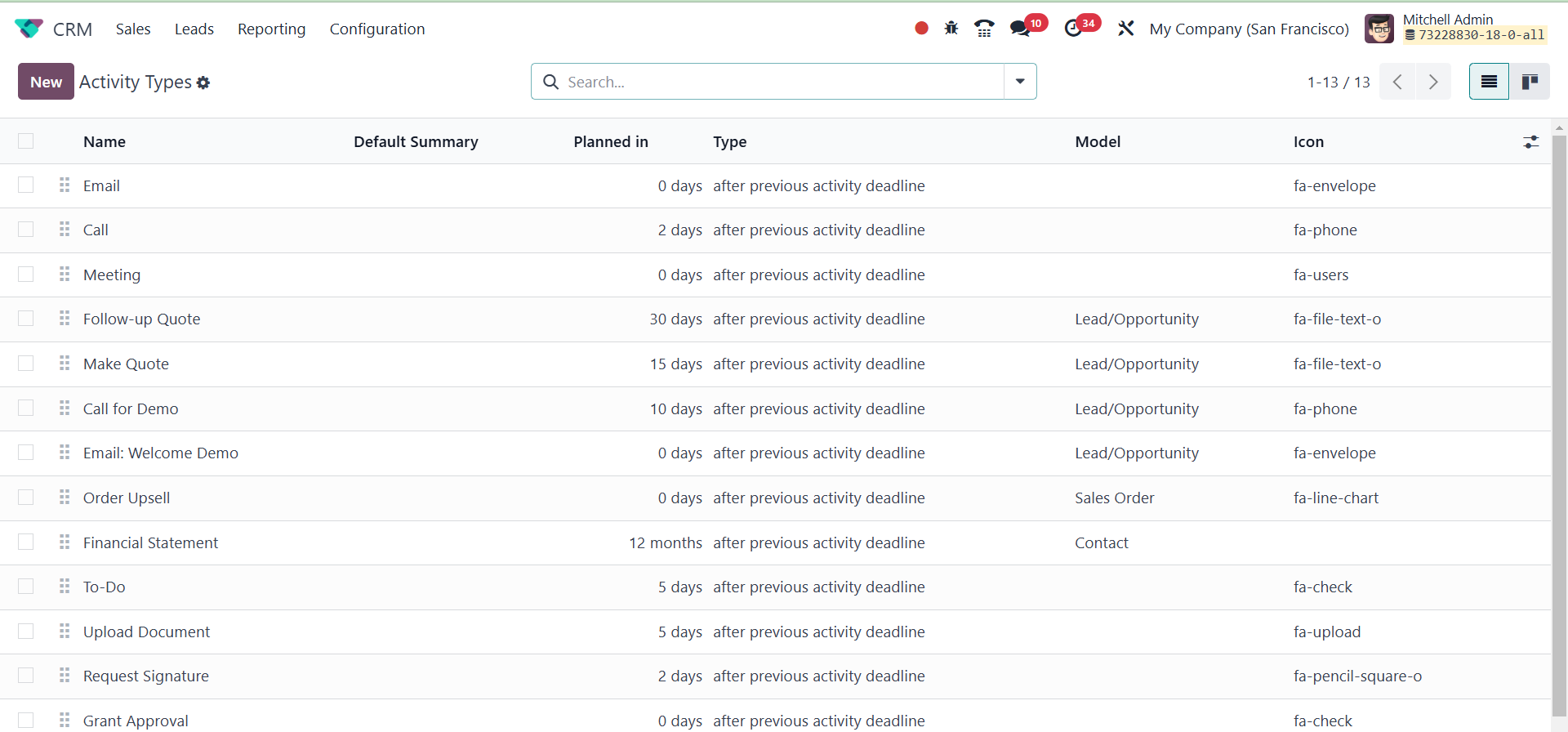Expand the search options dropdown arrow
The height and width of the screenshot is (732, 1568).
click(x=1020, y=82)
